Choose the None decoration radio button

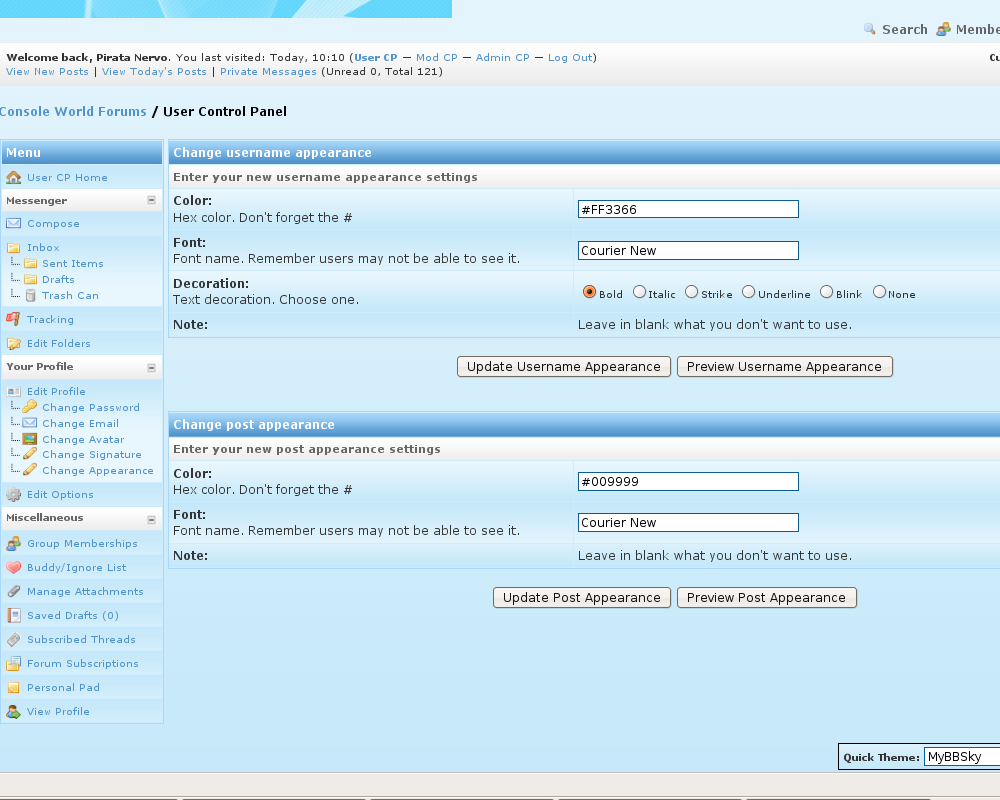click(x=879, y=293)
